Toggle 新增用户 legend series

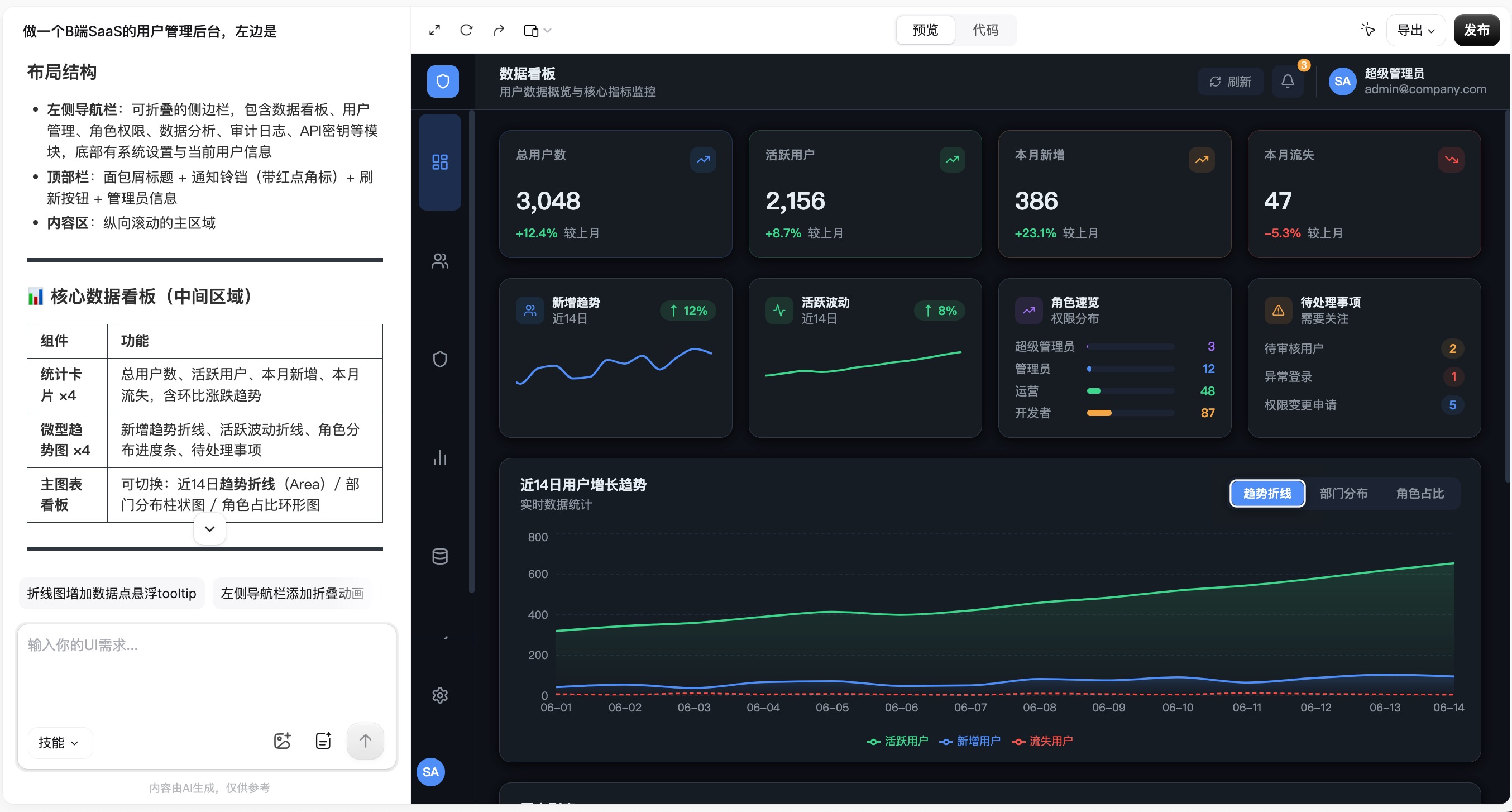click(x=970, y=741)
